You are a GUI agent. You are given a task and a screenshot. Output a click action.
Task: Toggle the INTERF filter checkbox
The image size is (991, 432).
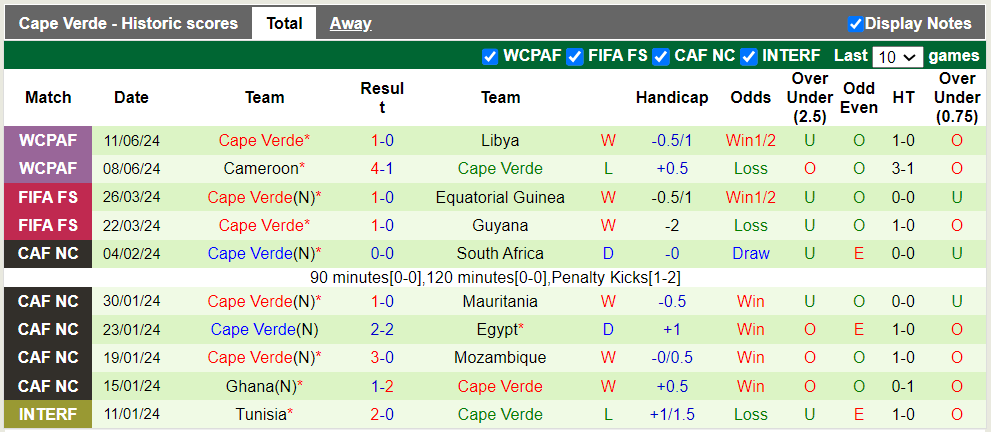(x=748, y=56)
